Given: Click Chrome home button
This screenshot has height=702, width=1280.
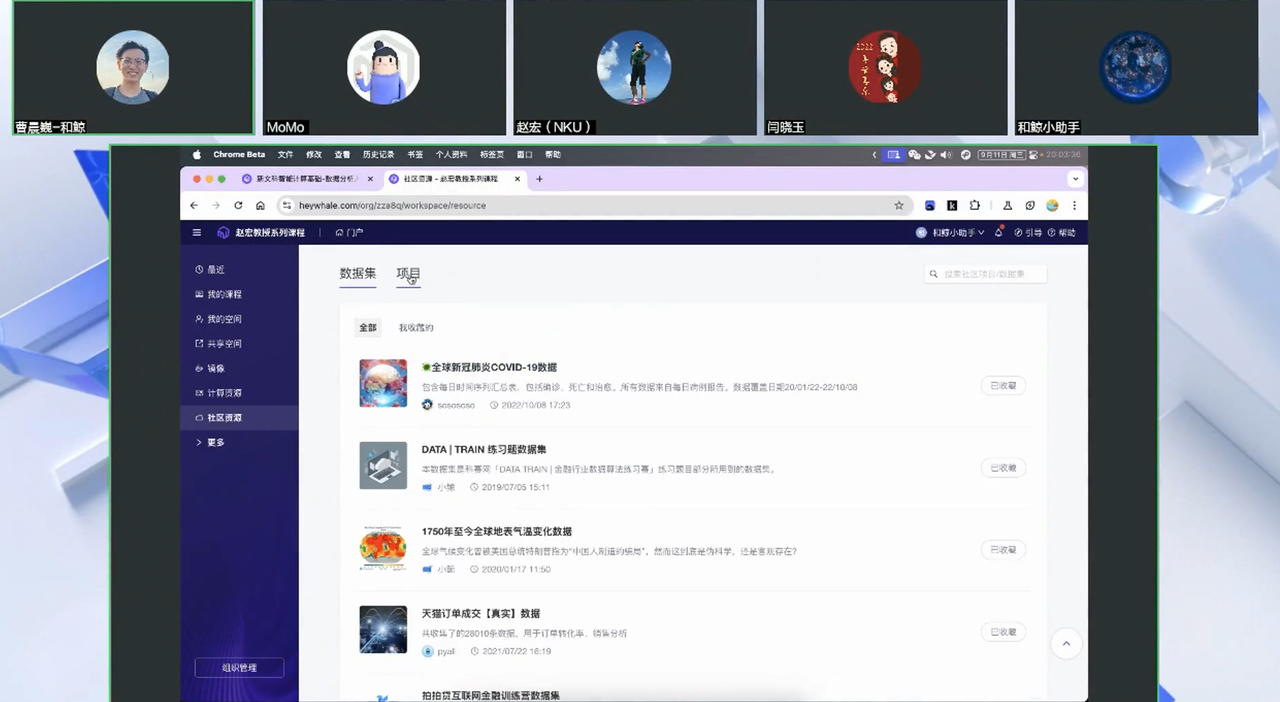Looking at the screenshot, I should pos(260,205).
